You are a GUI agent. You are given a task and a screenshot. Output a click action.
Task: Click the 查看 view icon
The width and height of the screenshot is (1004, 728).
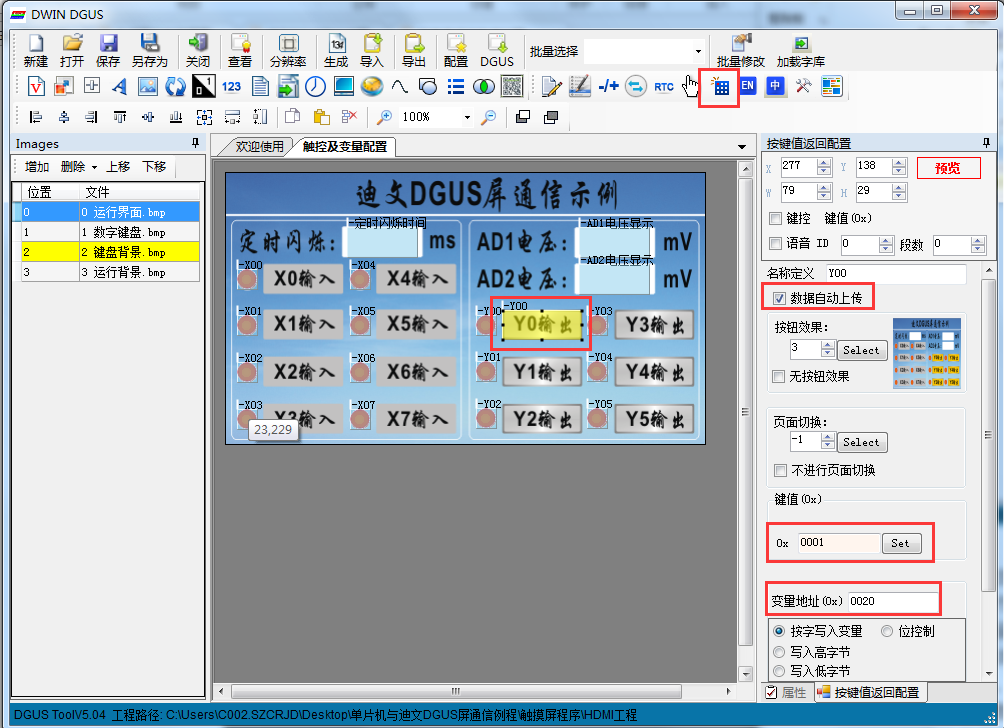[x=240, y=51]
